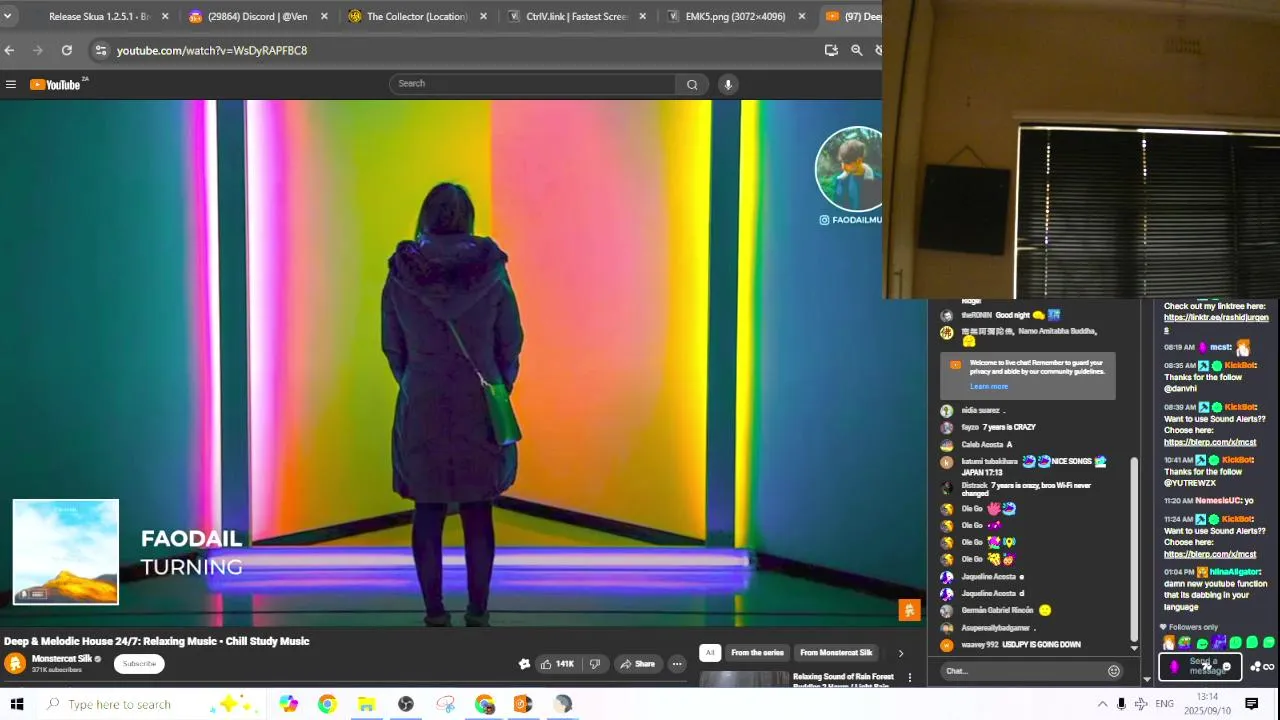Click 'Followers only' label in chat
Image resolution: width=1280 pixels, height=720 pixels.
coord(1193,627)
